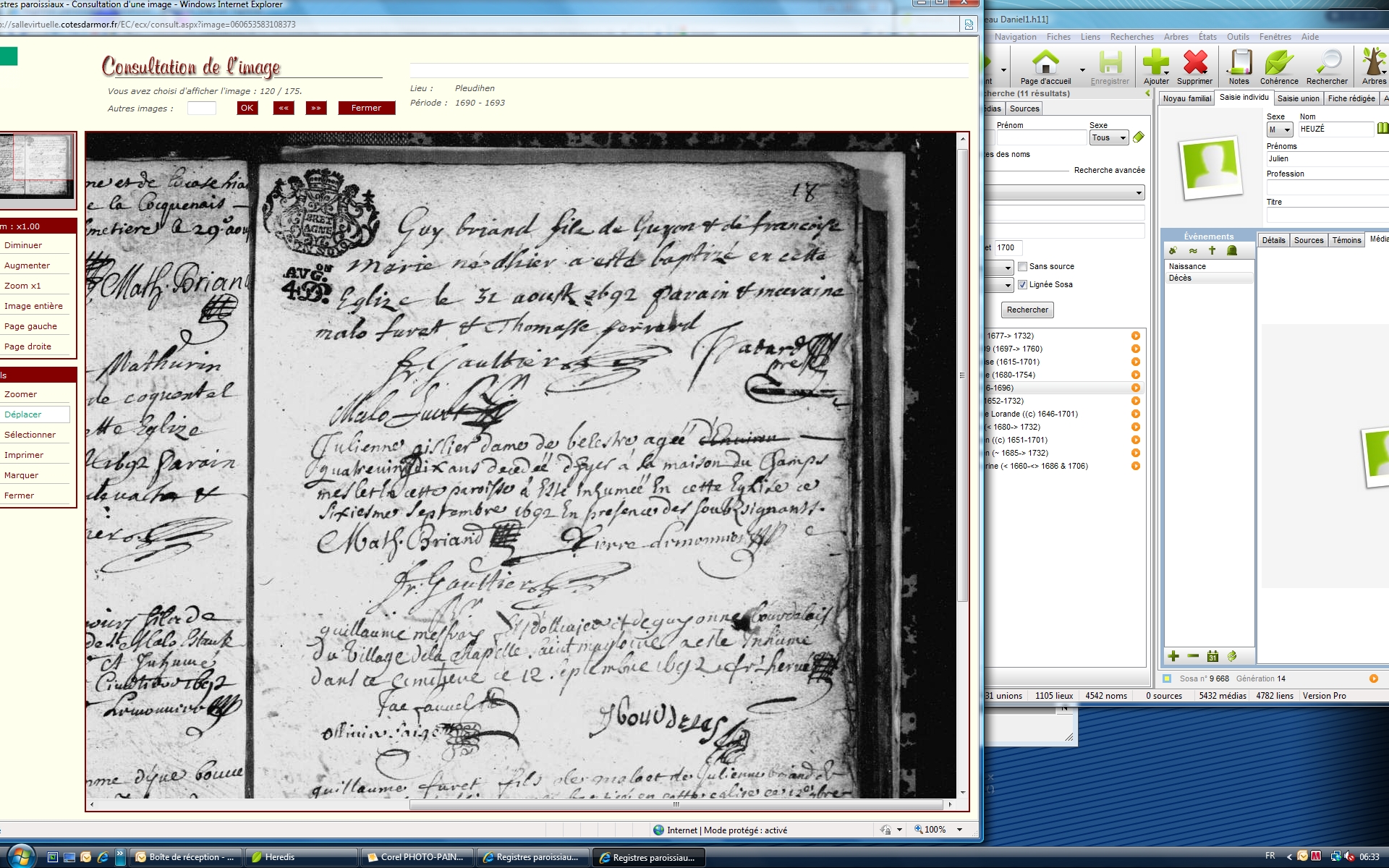Enable the Sans source checkbox
The height and width of the screenshot is (868, 1389).
pos(1022,267)
